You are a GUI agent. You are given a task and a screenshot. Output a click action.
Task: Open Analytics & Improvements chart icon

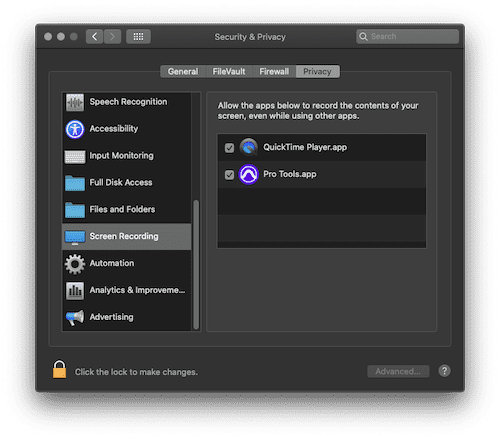point(75,291)
